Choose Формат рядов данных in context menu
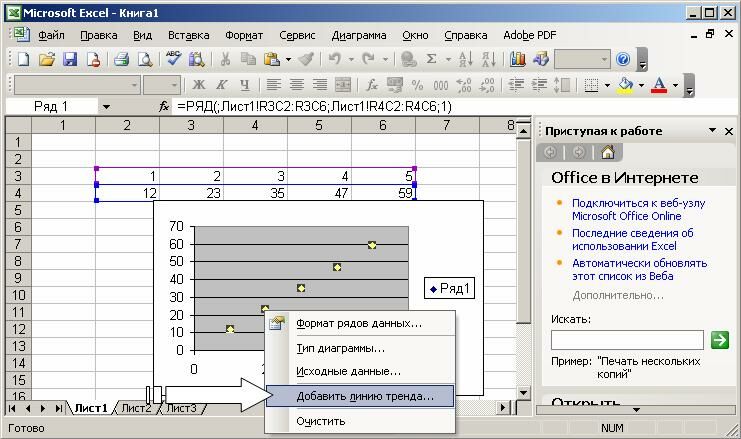The width and height of the screenshot is (741, 439). 360,324
